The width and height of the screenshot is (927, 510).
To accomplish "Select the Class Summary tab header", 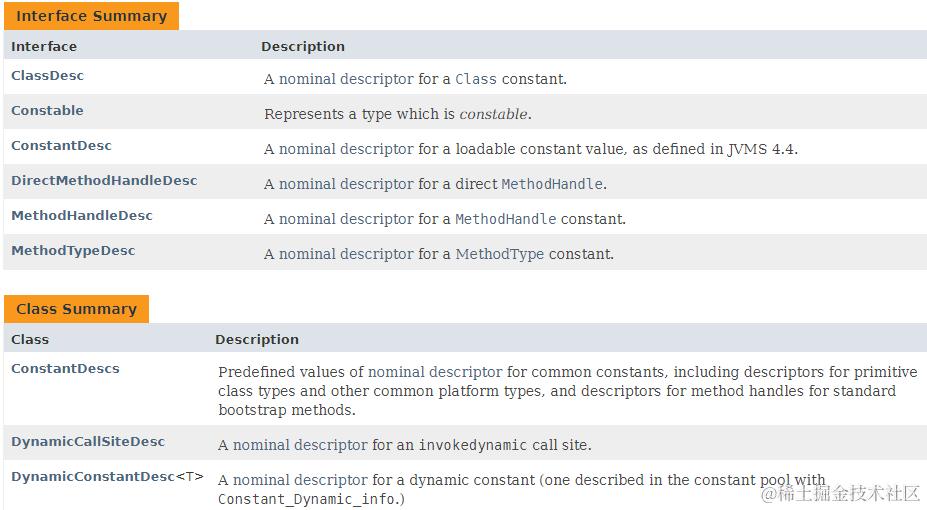I will [76, 309].
